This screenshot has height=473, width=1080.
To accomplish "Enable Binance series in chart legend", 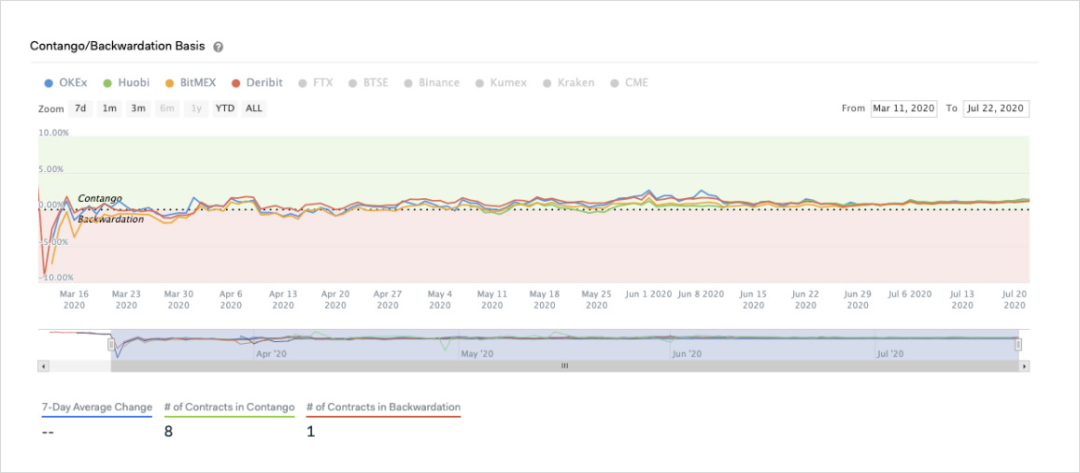I will click(431, 82).
